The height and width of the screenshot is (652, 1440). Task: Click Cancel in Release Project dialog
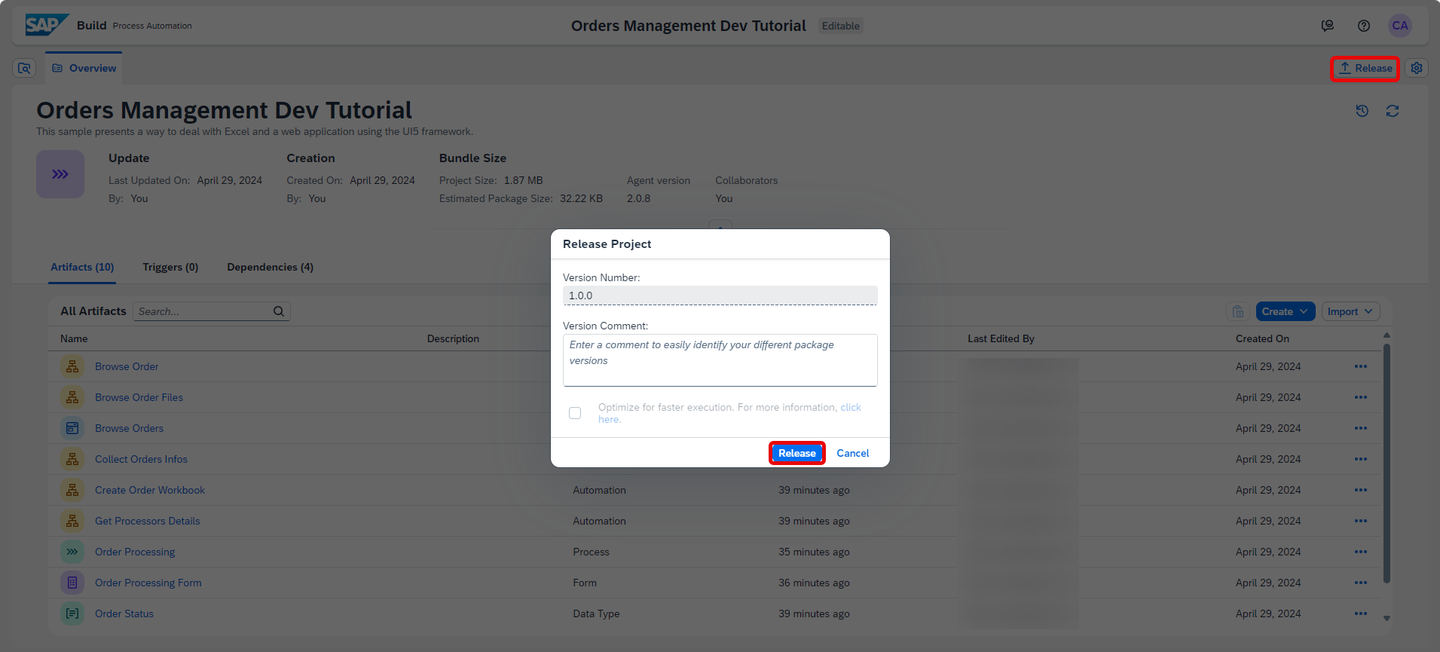coord(853,454)
